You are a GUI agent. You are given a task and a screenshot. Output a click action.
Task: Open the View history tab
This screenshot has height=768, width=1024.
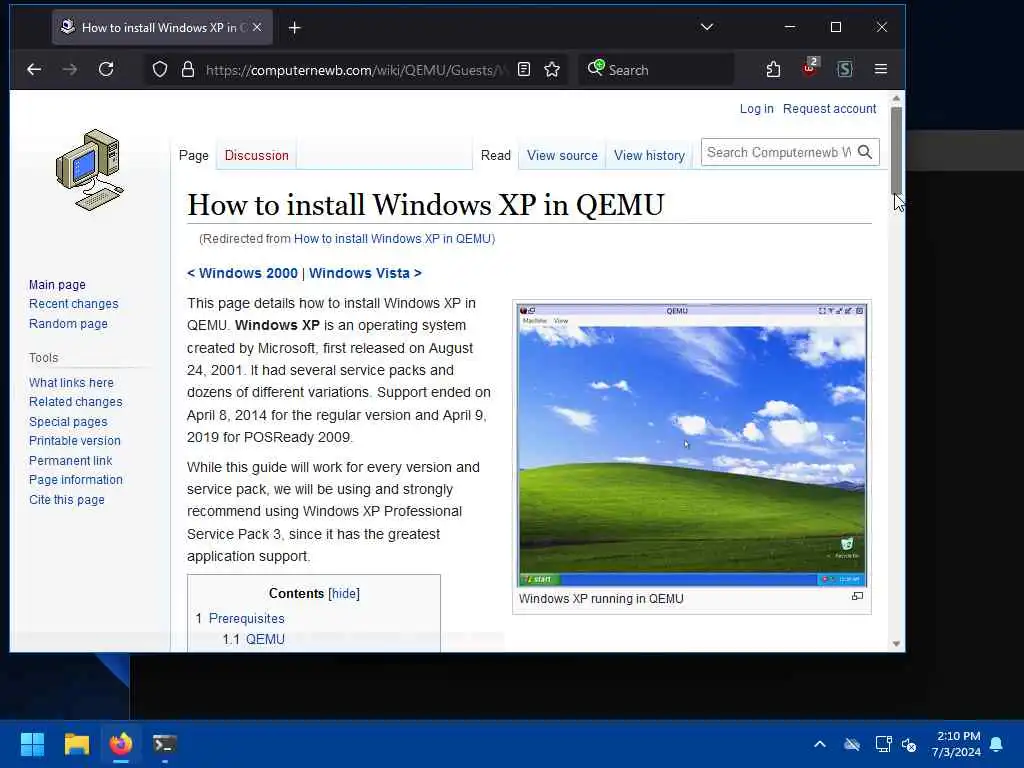(x=649, y=155)
